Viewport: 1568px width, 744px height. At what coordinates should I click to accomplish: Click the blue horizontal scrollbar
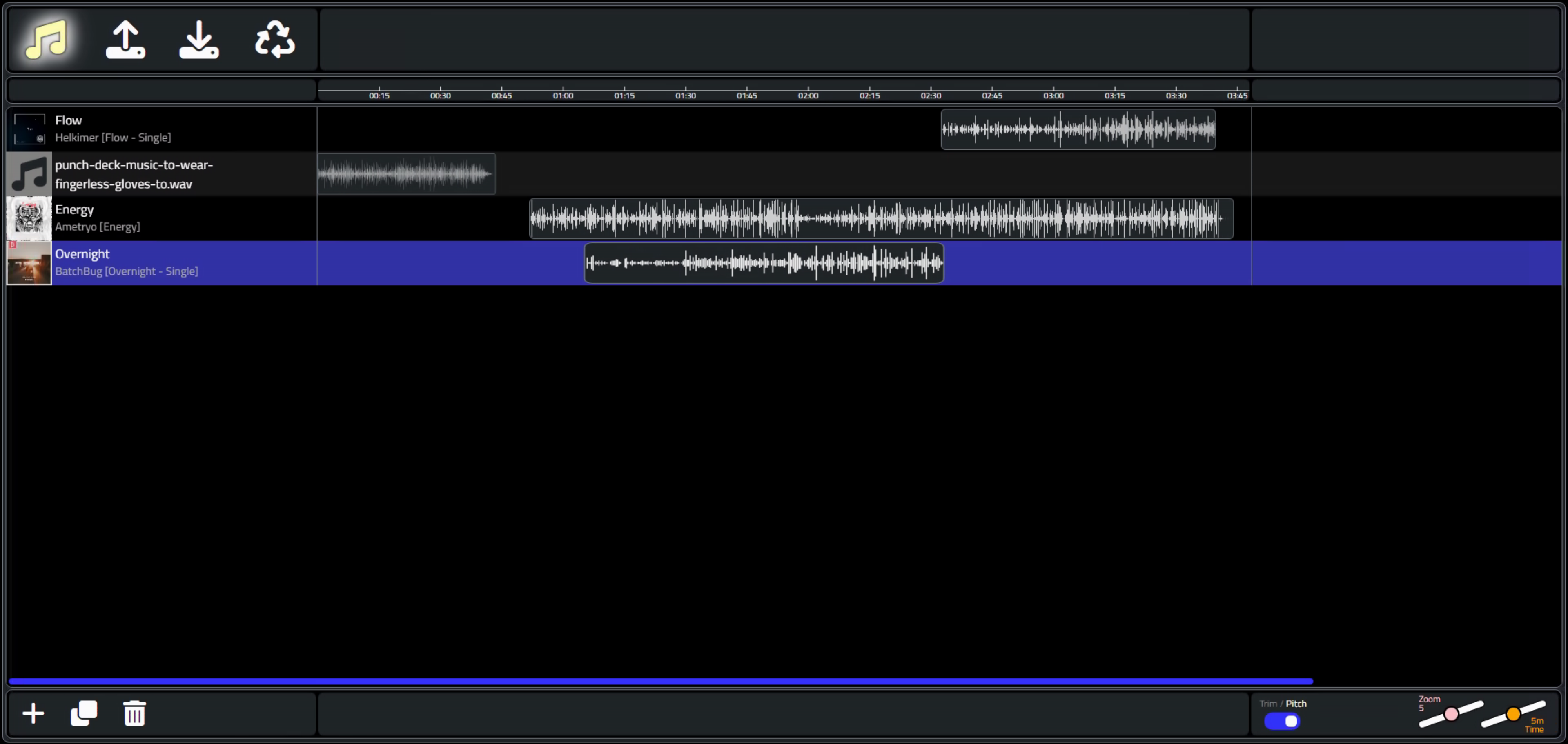[x=660, y=681]
